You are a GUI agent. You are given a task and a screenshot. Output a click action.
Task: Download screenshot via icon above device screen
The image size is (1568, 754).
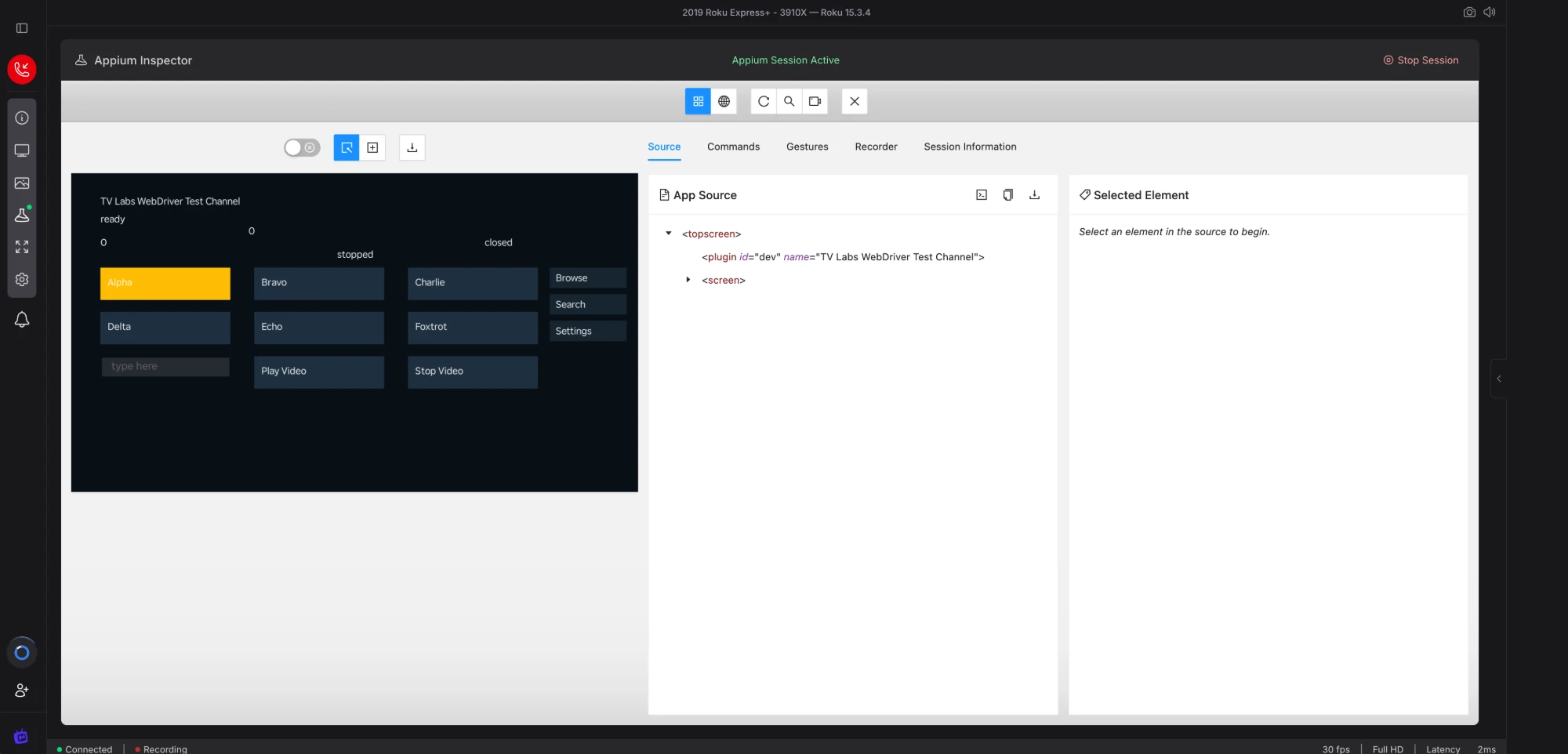[x=412, y=147]
